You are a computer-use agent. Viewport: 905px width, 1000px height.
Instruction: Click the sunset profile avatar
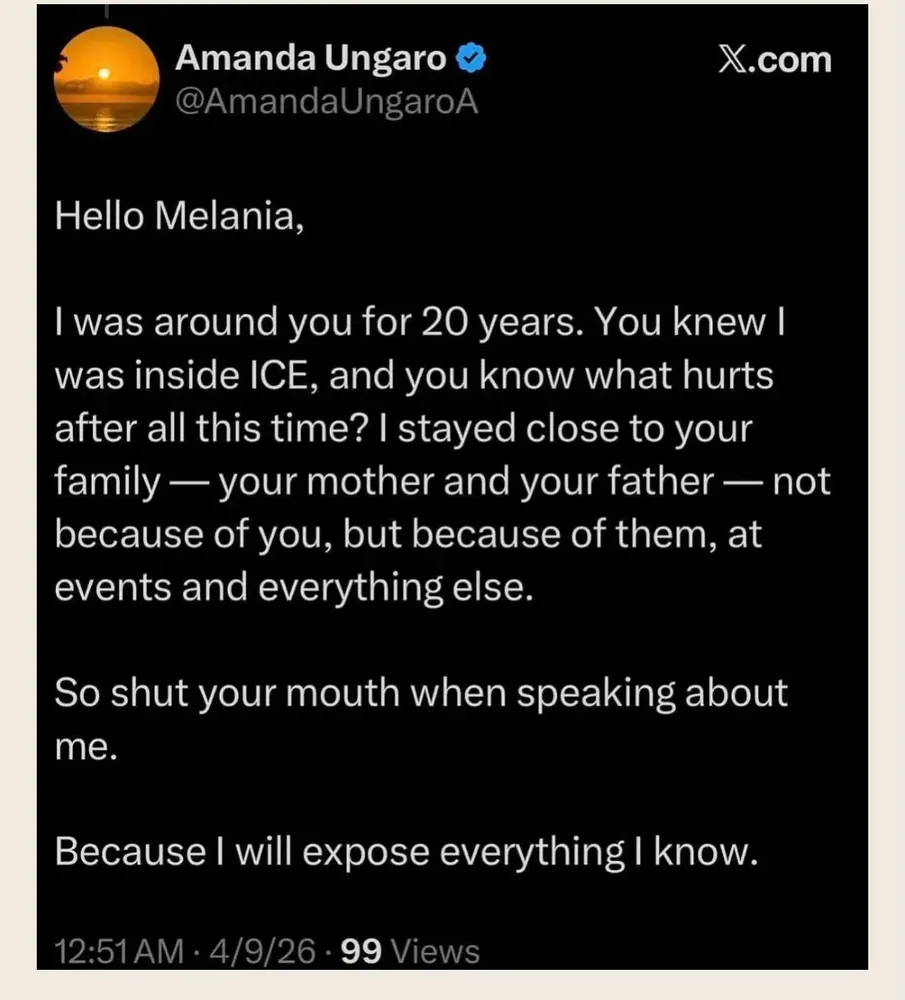[104, 78]
